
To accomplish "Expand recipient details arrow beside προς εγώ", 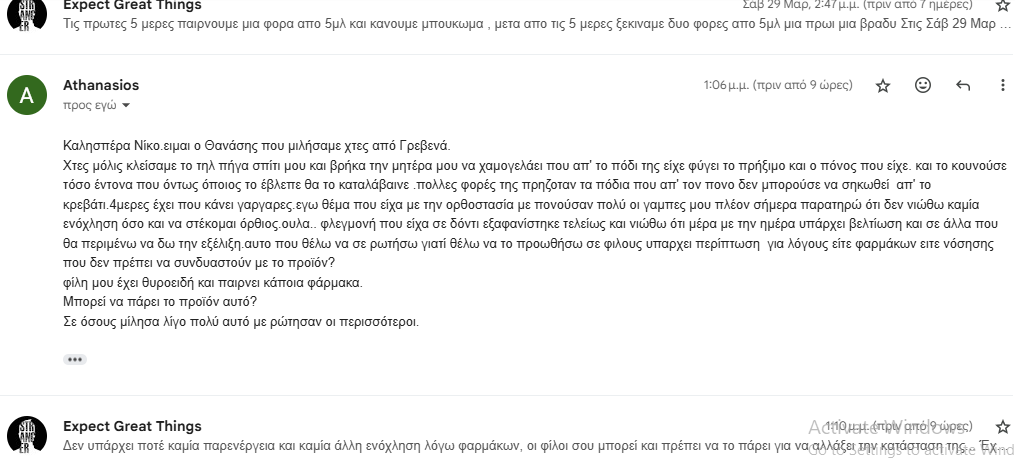I will (x=126, y=105).
